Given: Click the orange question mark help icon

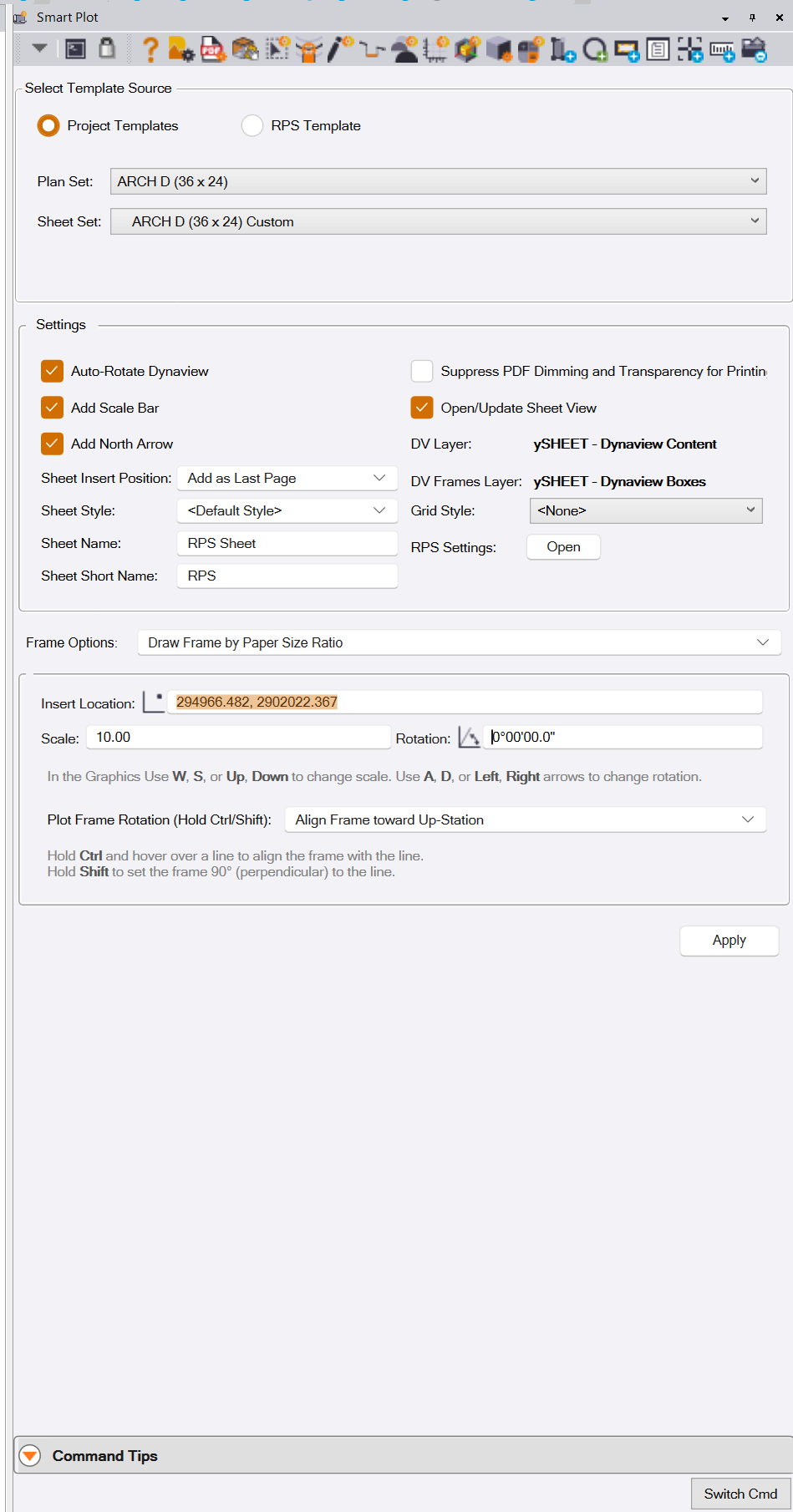Looking at the screenshot, I should pos(150,50).
